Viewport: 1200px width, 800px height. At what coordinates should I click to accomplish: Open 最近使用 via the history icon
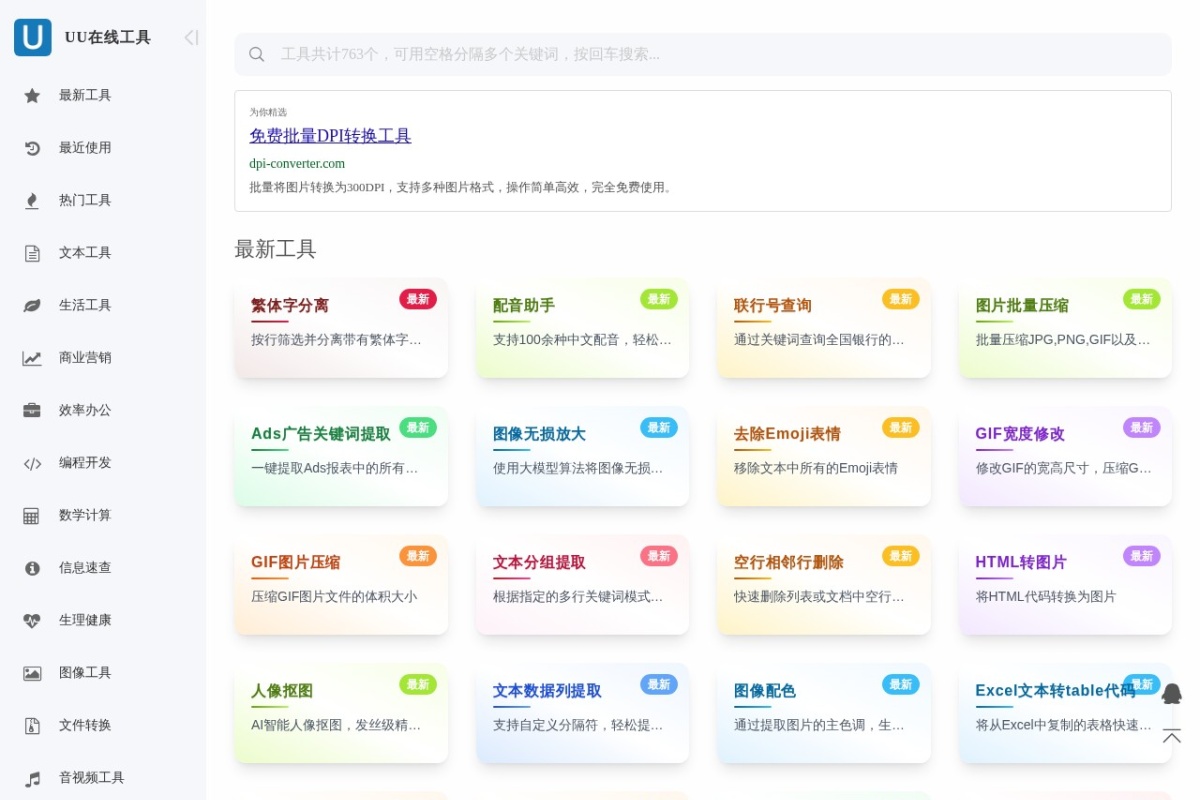(x=32, y=147)
